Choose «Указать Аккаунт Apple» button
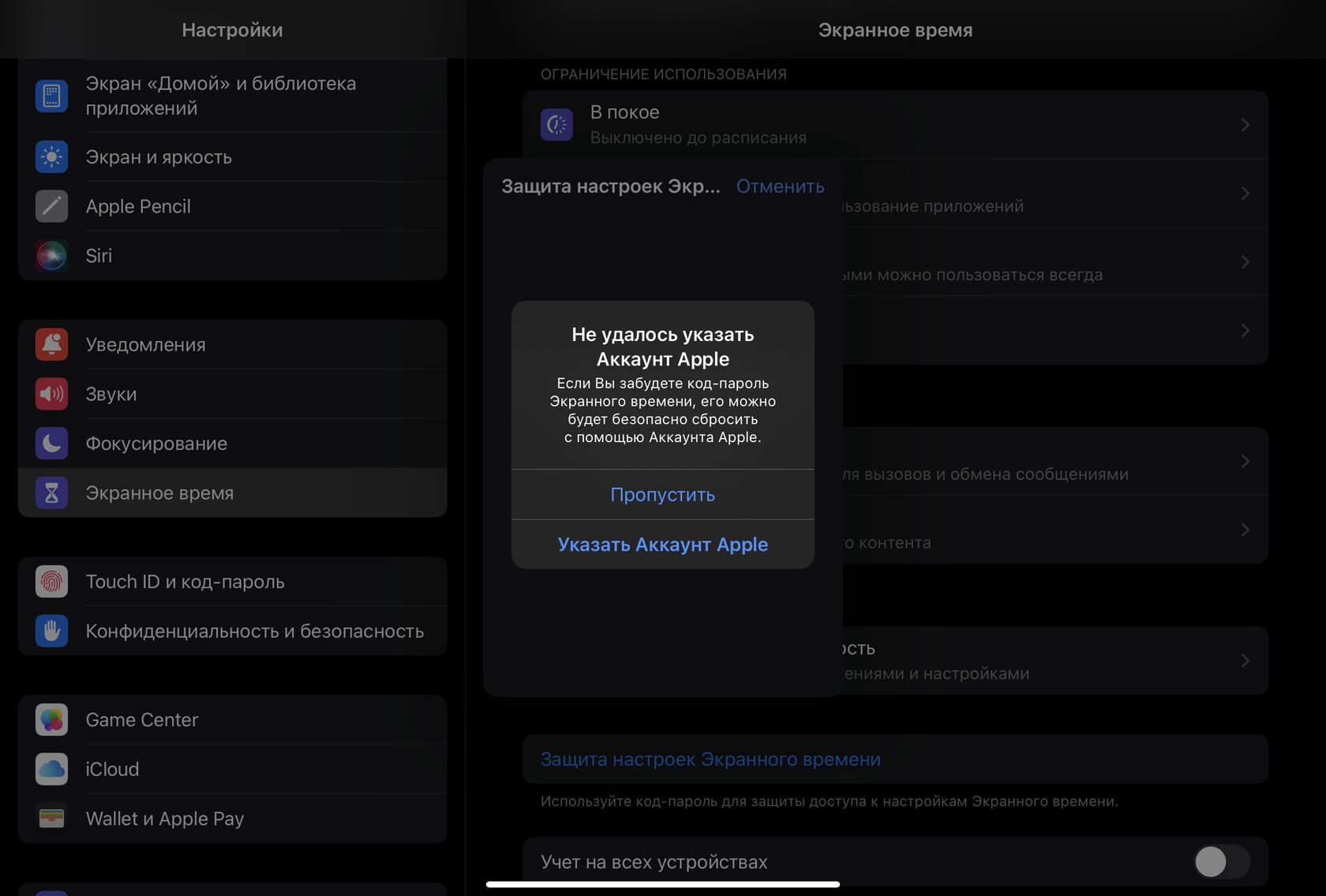Screen dimensions: 1326x896 [x=663, y=545]
